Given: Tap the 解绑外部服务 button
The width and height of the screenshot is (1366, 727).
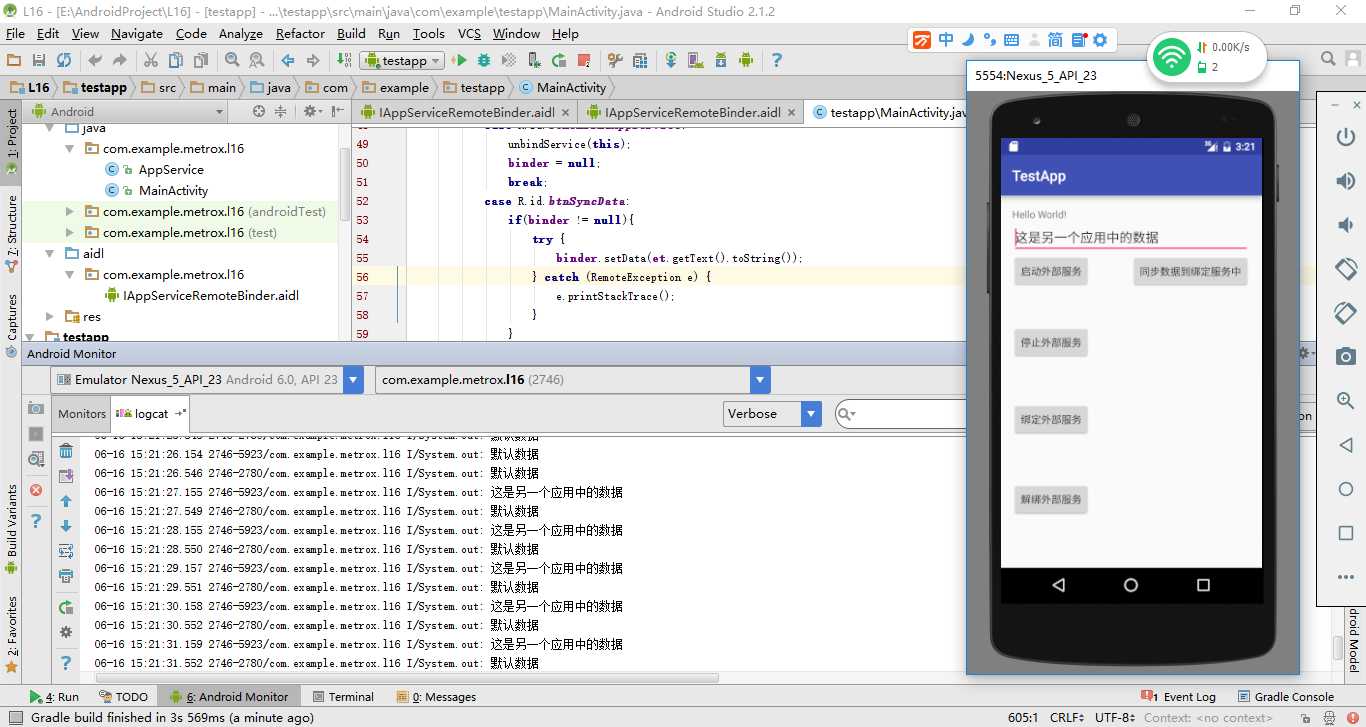Looking at the screenshot, I should tap(1051, 499).
